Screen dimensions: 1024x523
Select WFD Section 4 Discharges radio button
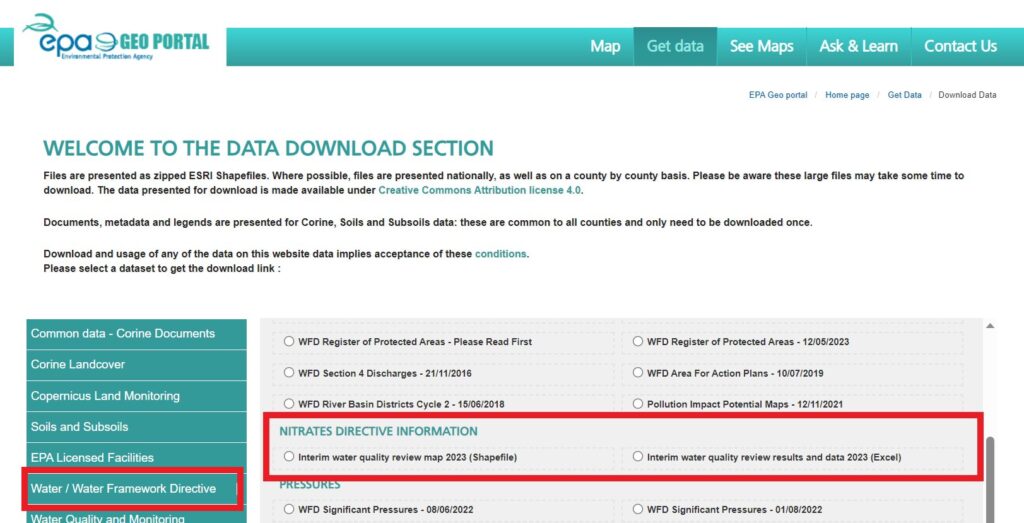point(289,373)
